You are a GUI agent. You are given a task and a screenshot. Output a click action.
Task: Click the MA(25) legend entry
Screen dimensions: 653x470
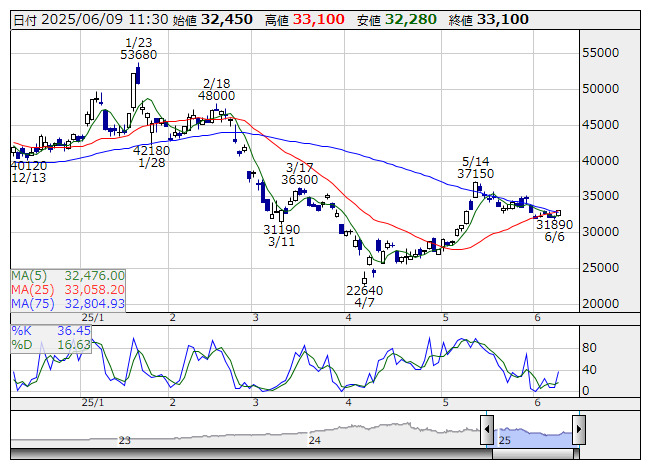click(x=68, y=289)
